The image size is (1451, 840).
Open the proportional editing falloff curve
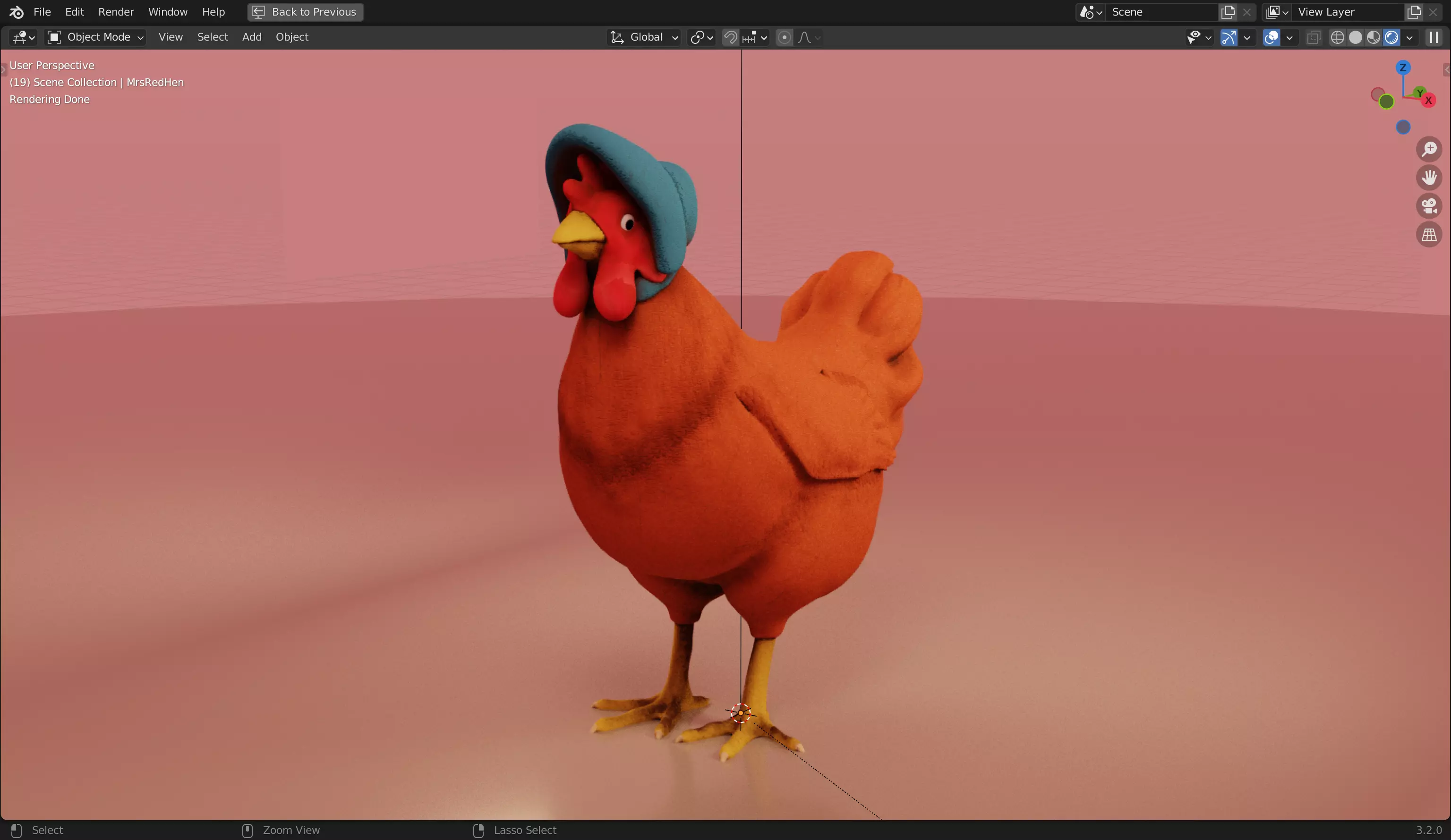[809, 37]
